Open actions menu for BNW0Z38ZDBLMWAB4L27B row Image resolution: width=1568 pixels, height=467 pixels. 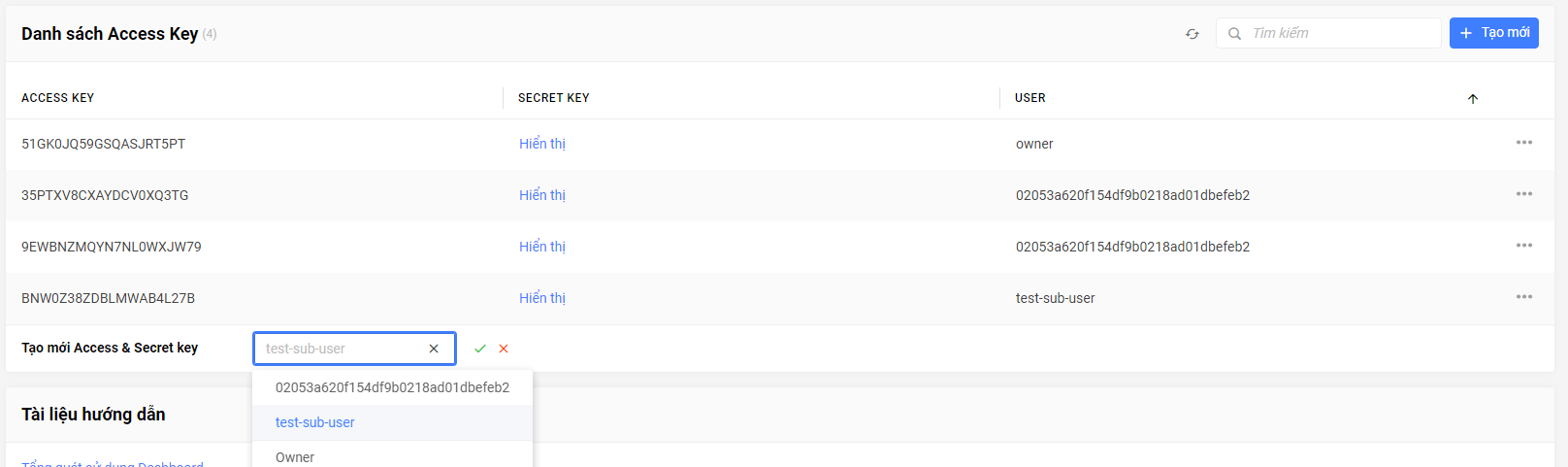click(1524, 297)
